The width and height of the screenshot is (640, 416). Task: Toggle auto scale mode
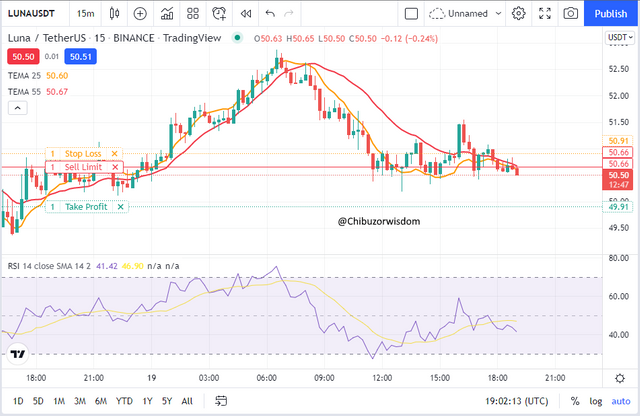[x=620, y=401]
